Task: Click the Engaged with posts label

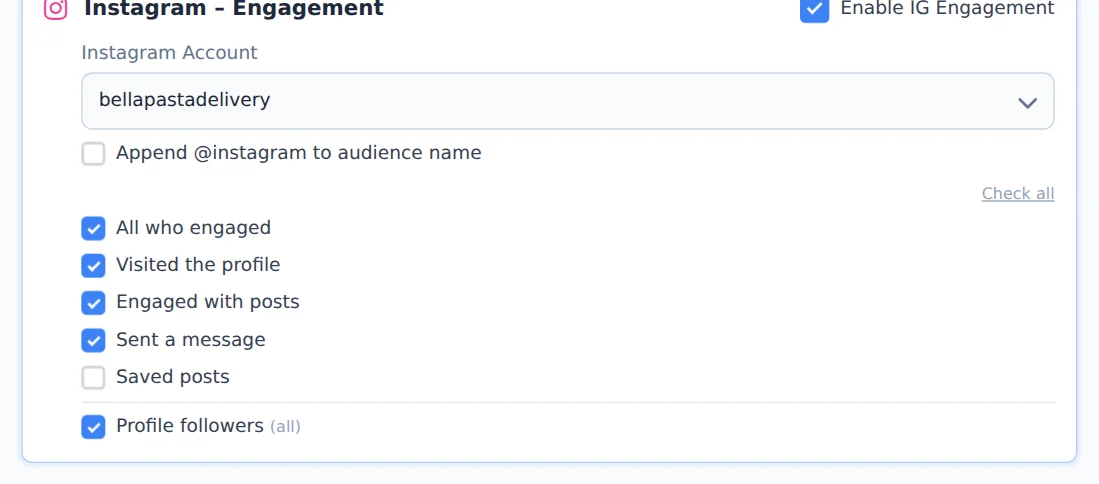Action: click(207, 302)
